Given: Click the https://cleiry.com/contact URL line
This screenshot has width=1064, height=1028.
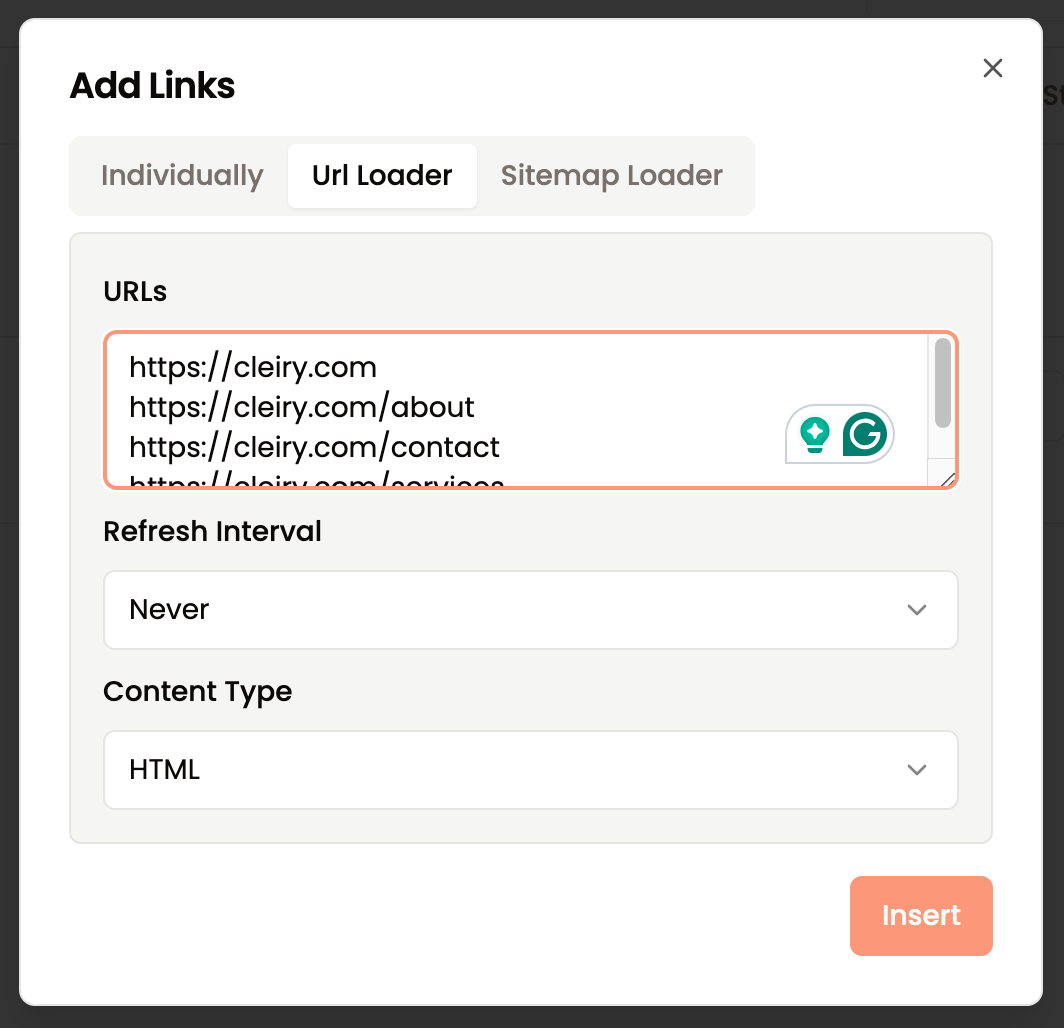Looking at the screenshot, I should click(x=314, y=448).
